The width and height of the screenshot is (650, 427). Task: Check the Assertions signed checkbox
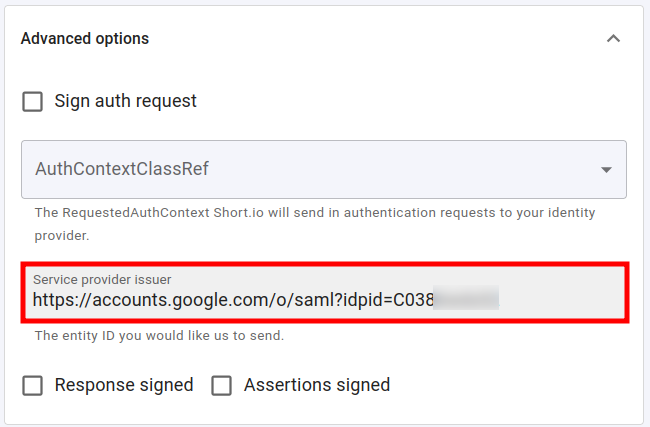[222, 385]
